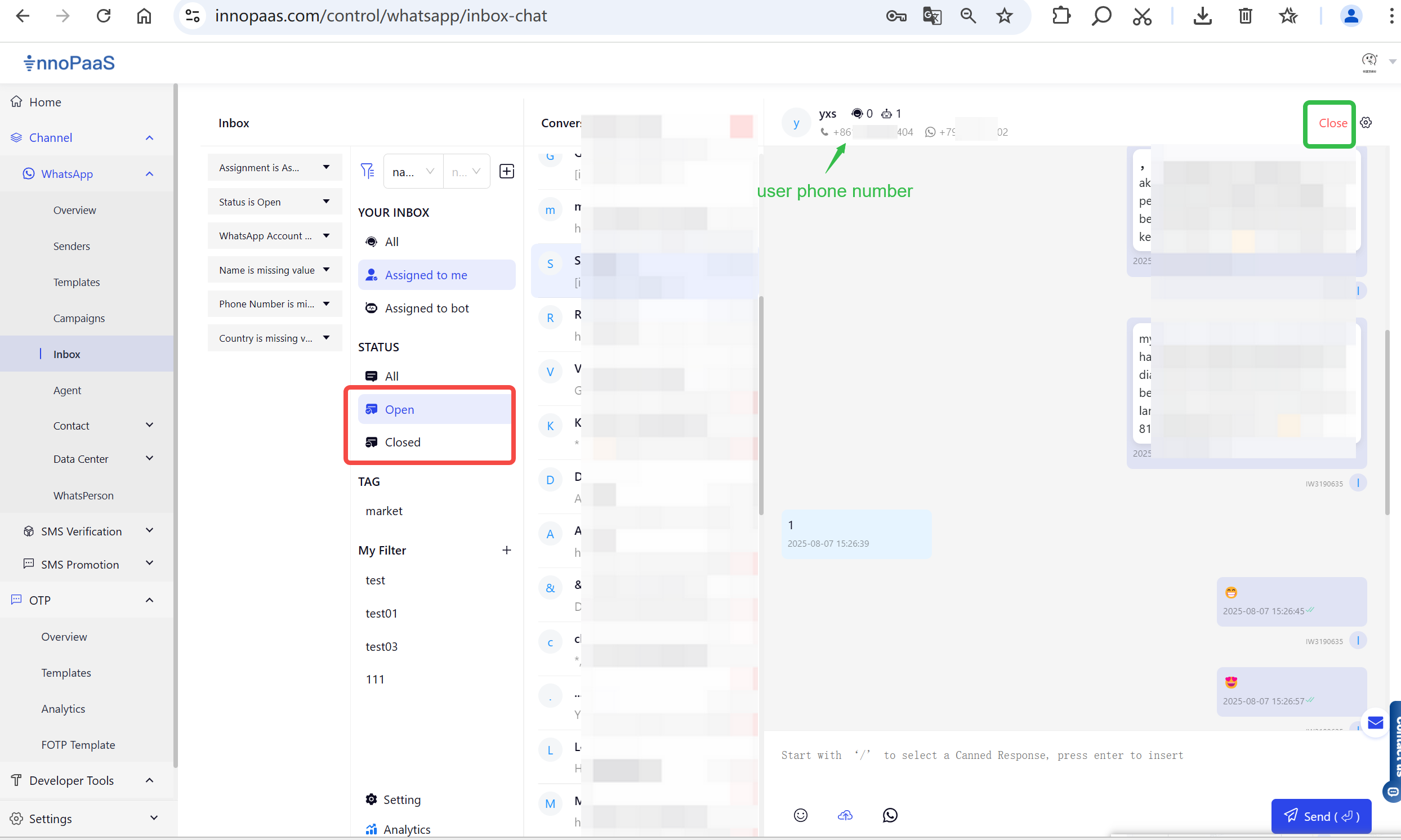Click the add filter plus-square icon
1401x840 pixels.
pyautogui.click(x=507, y=171)
